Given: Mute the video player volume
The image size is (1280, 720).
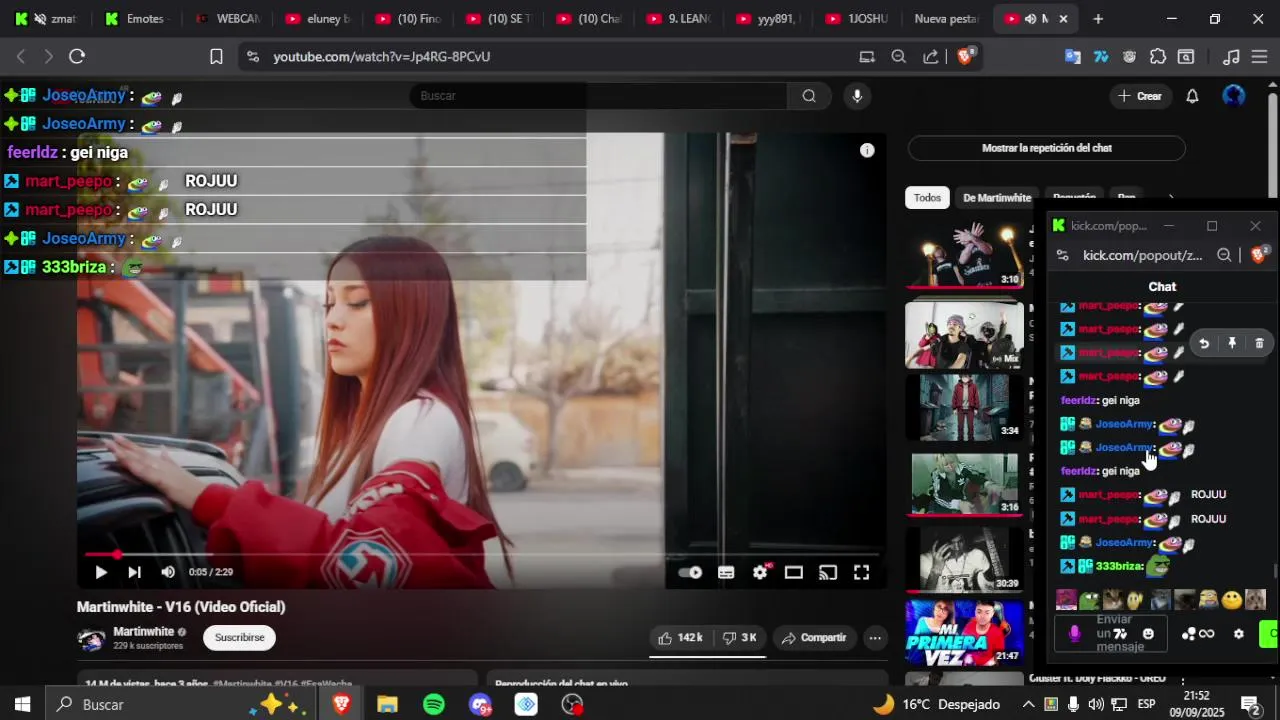Looking at the screenshot, I should (168, 572).
